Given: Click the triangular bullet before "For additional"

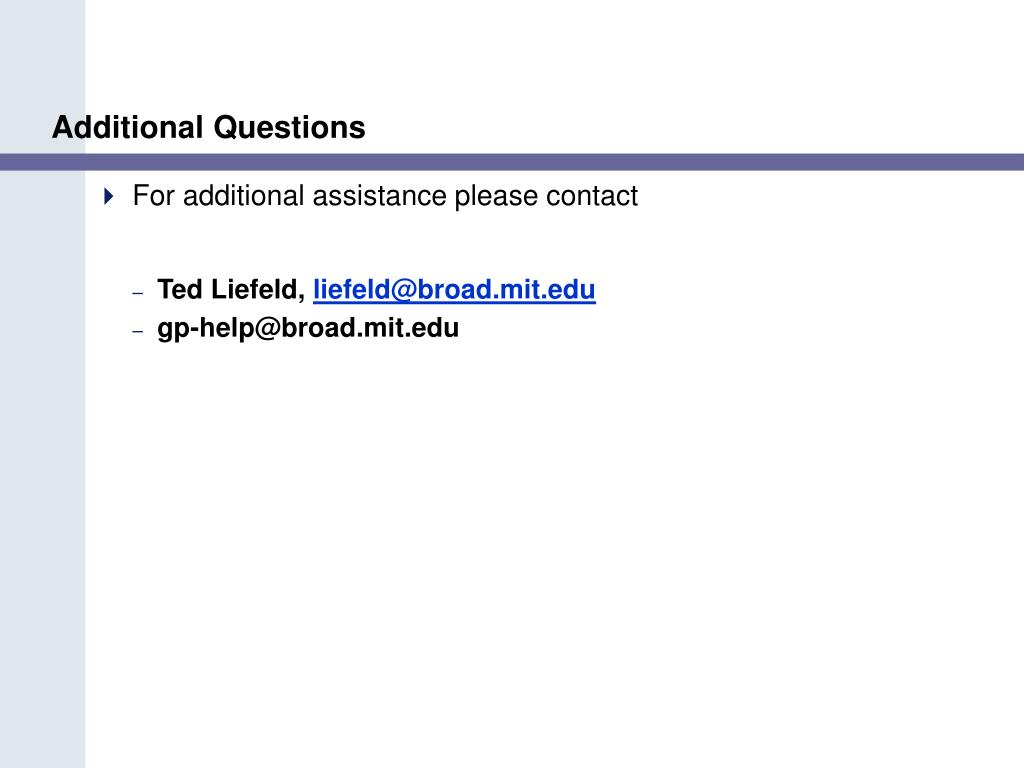Looking at the screenshot, I should [108, 196].
